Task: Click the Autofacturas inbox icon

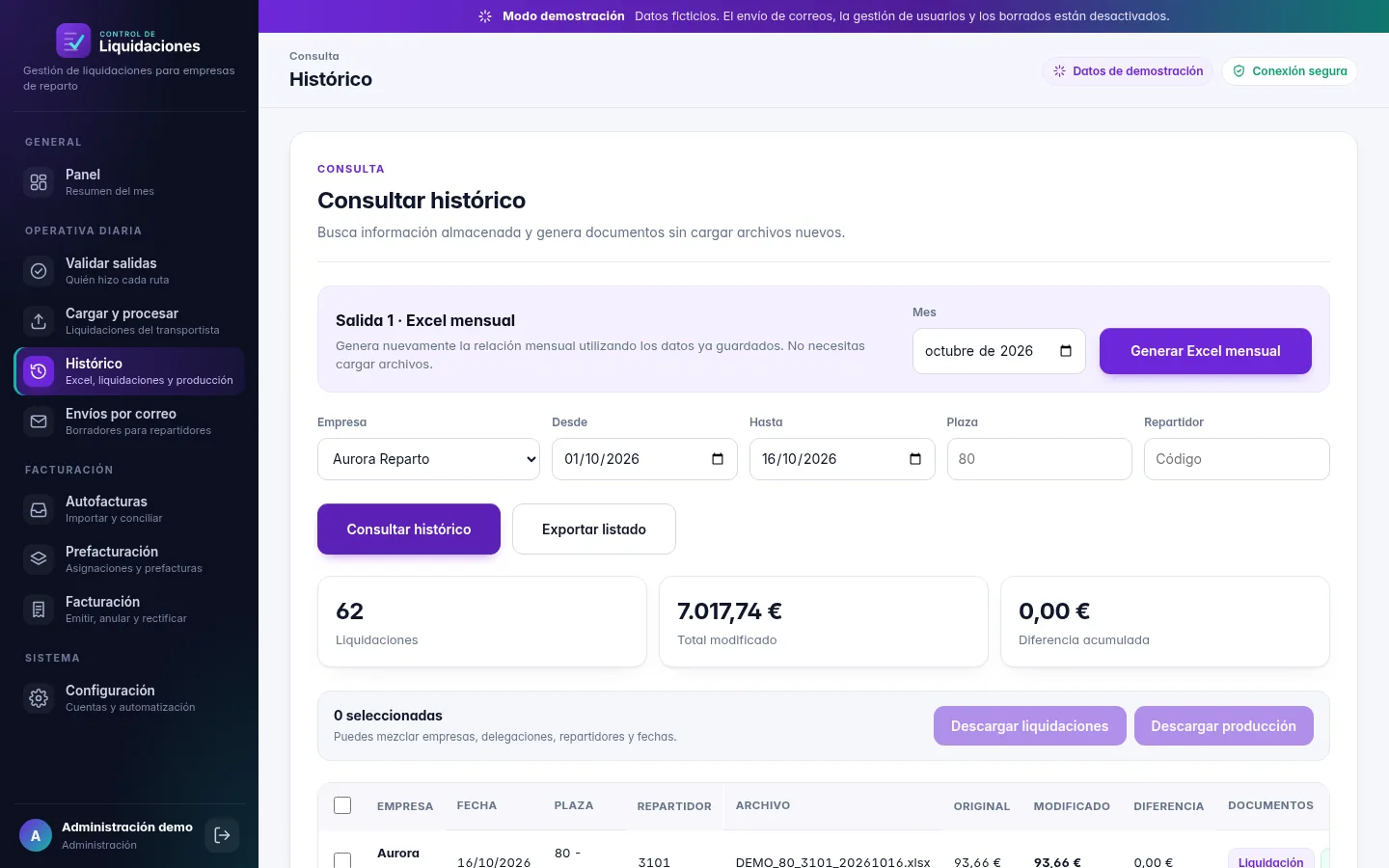Action: (x=39, y=509)
